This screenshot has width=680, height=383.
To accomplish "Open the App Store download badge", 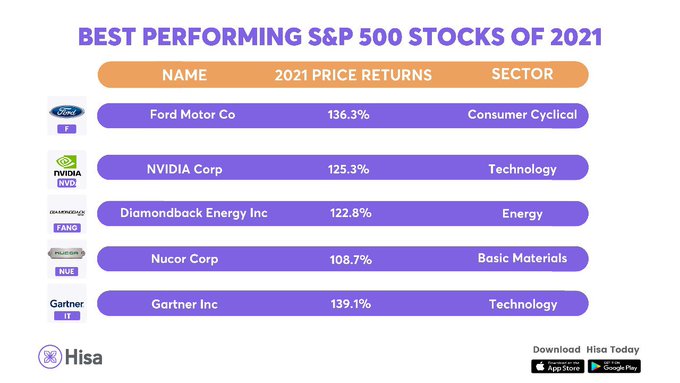I will click(x=557, y=367).
